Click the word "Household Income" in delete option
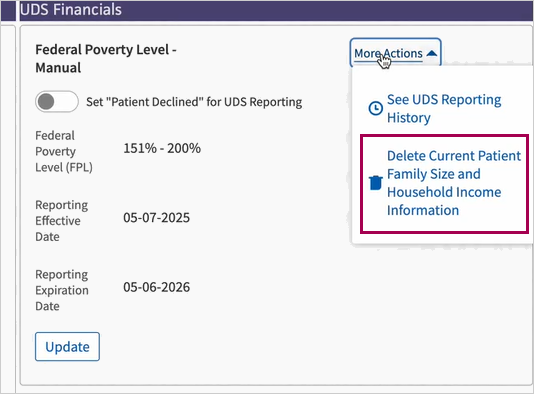The width and height of the screenshot is (534, 394). (444, 192)
